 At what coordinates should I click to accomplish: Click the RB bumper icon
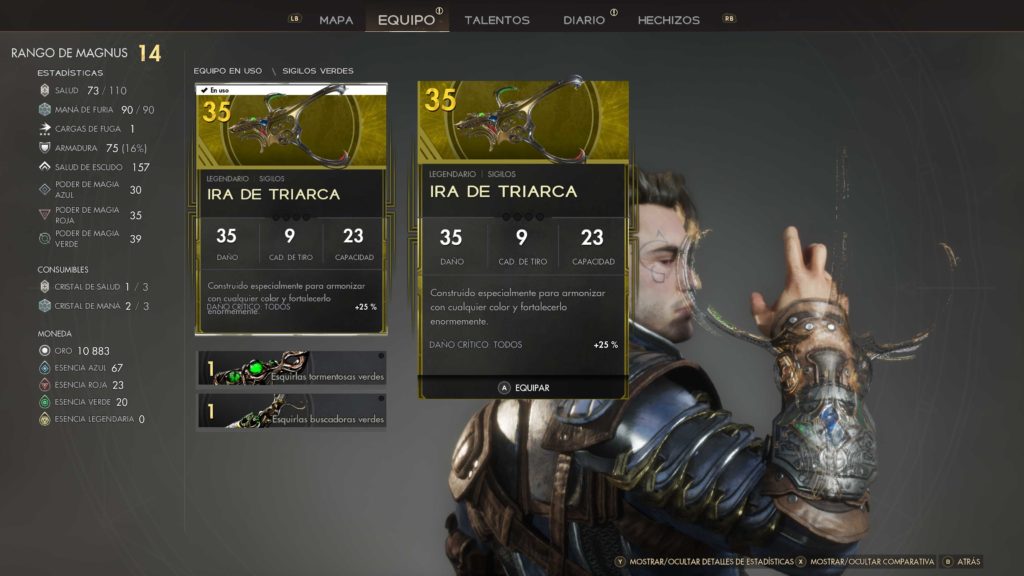click(729, 18)
